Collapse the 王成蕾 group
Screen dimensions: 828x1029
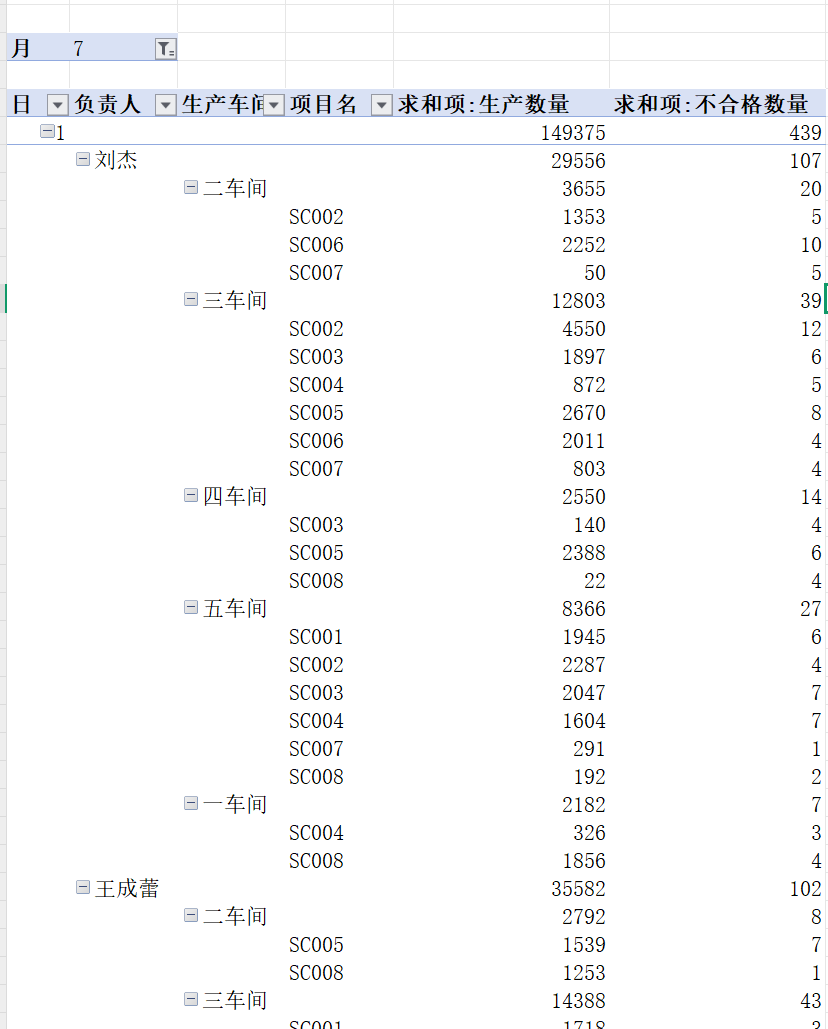[x=83, y=888]
